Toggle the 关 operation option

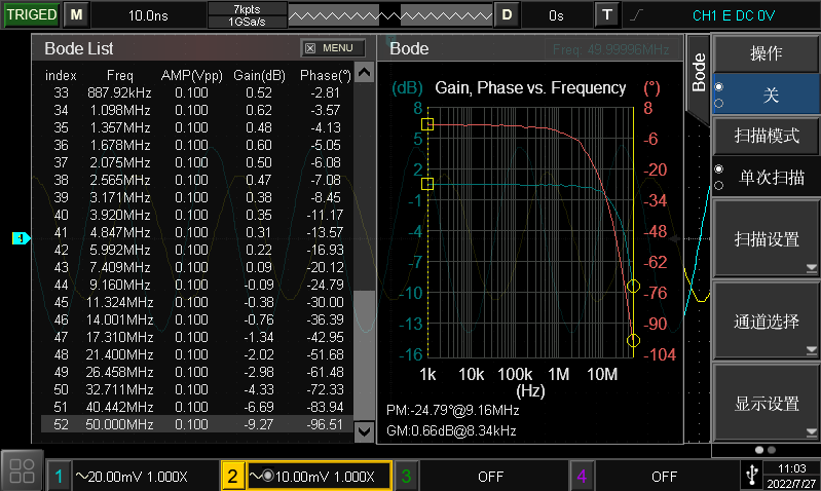pyautogui.click(x=770, y=95)
